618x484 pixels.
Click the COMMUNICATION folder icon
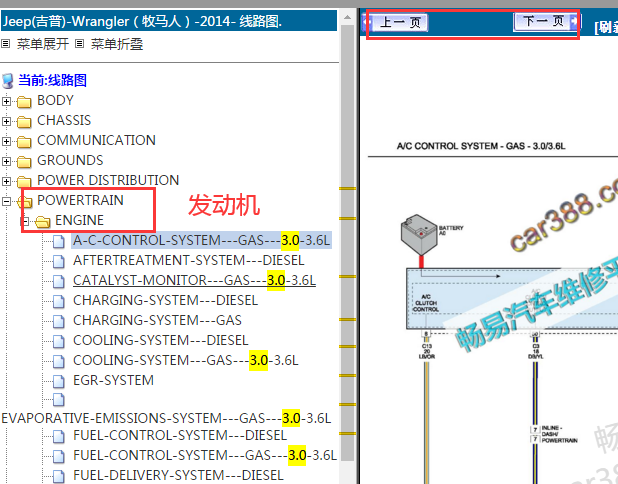[x=24, y=141]
